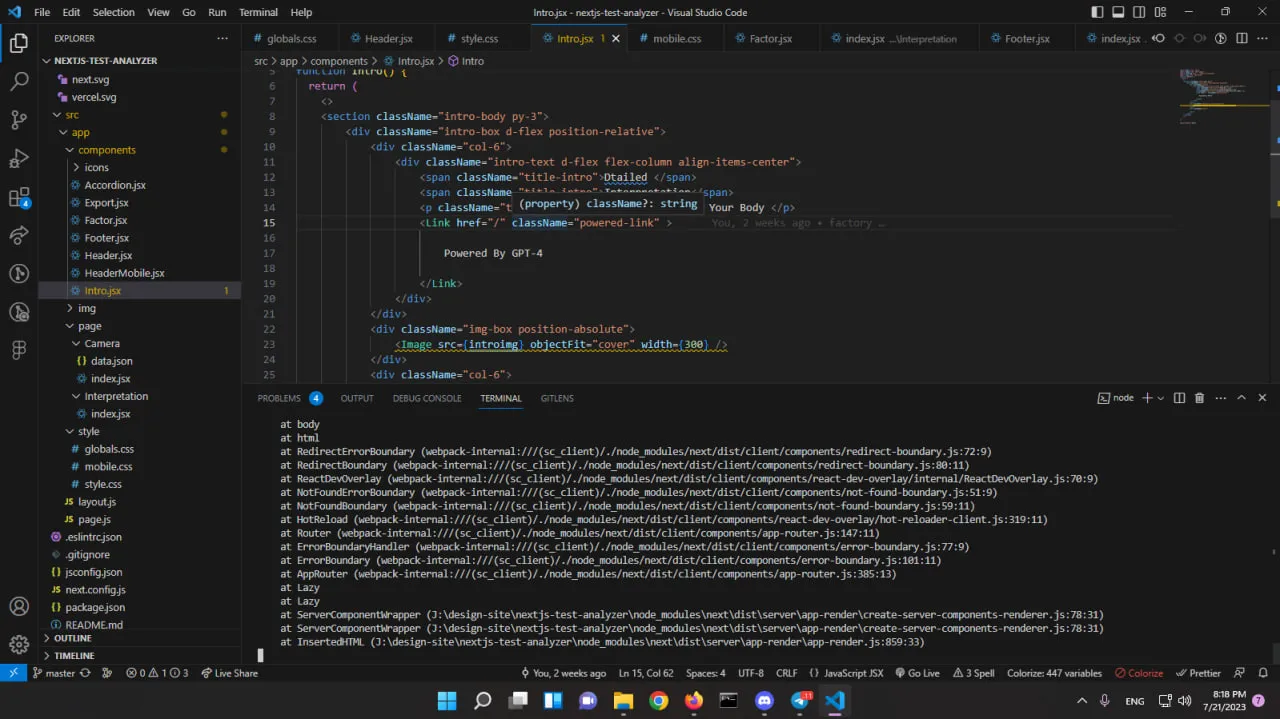The image size is (1280, 719).
Task: Switch to the Problems panel tab
Action: [279, 398]
